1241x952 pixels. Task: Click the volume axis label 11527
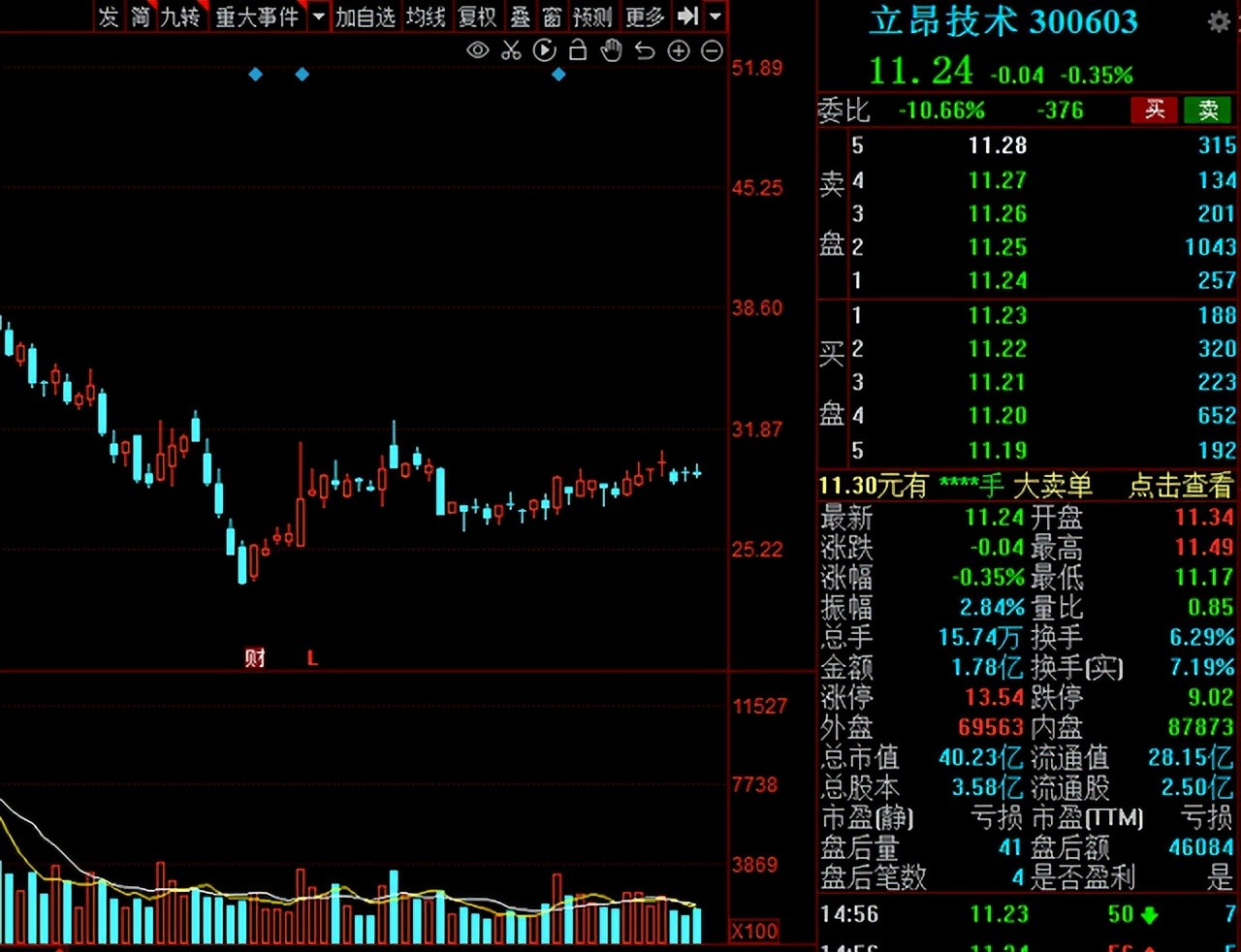click(760, 706)
